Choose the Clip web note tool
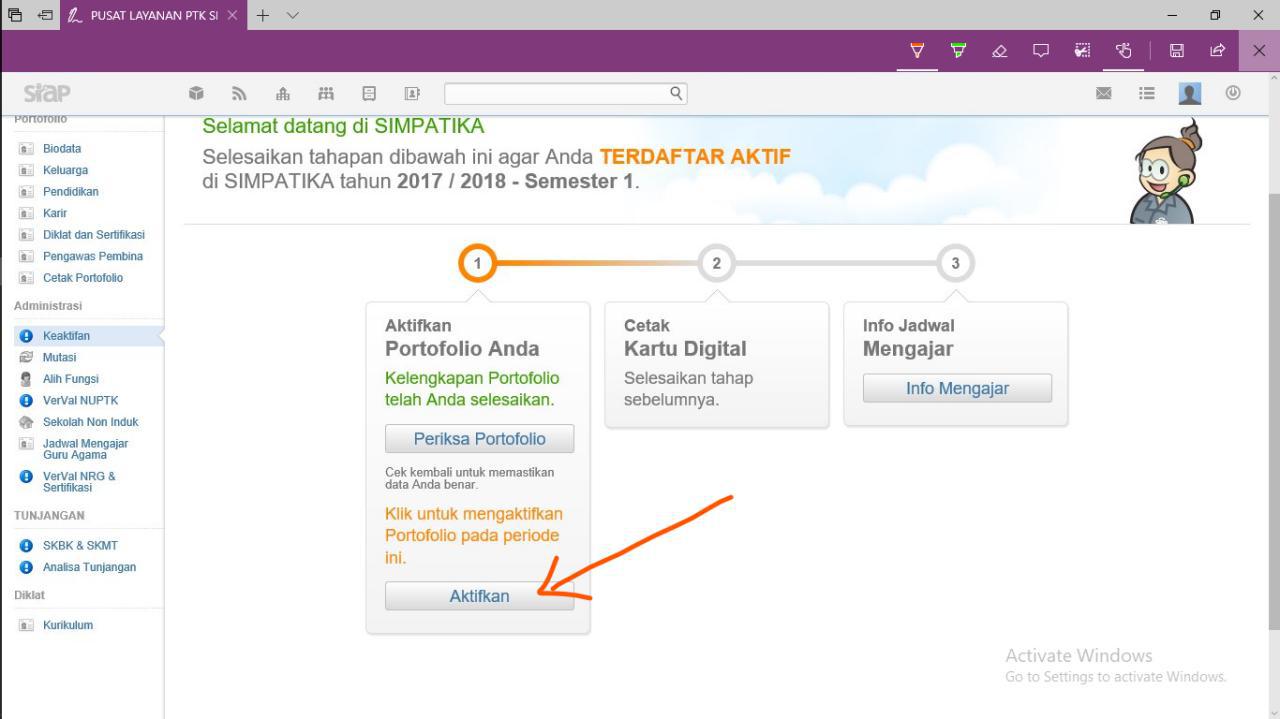Viewport: 1280px width, 719px height. [1082, 51]
